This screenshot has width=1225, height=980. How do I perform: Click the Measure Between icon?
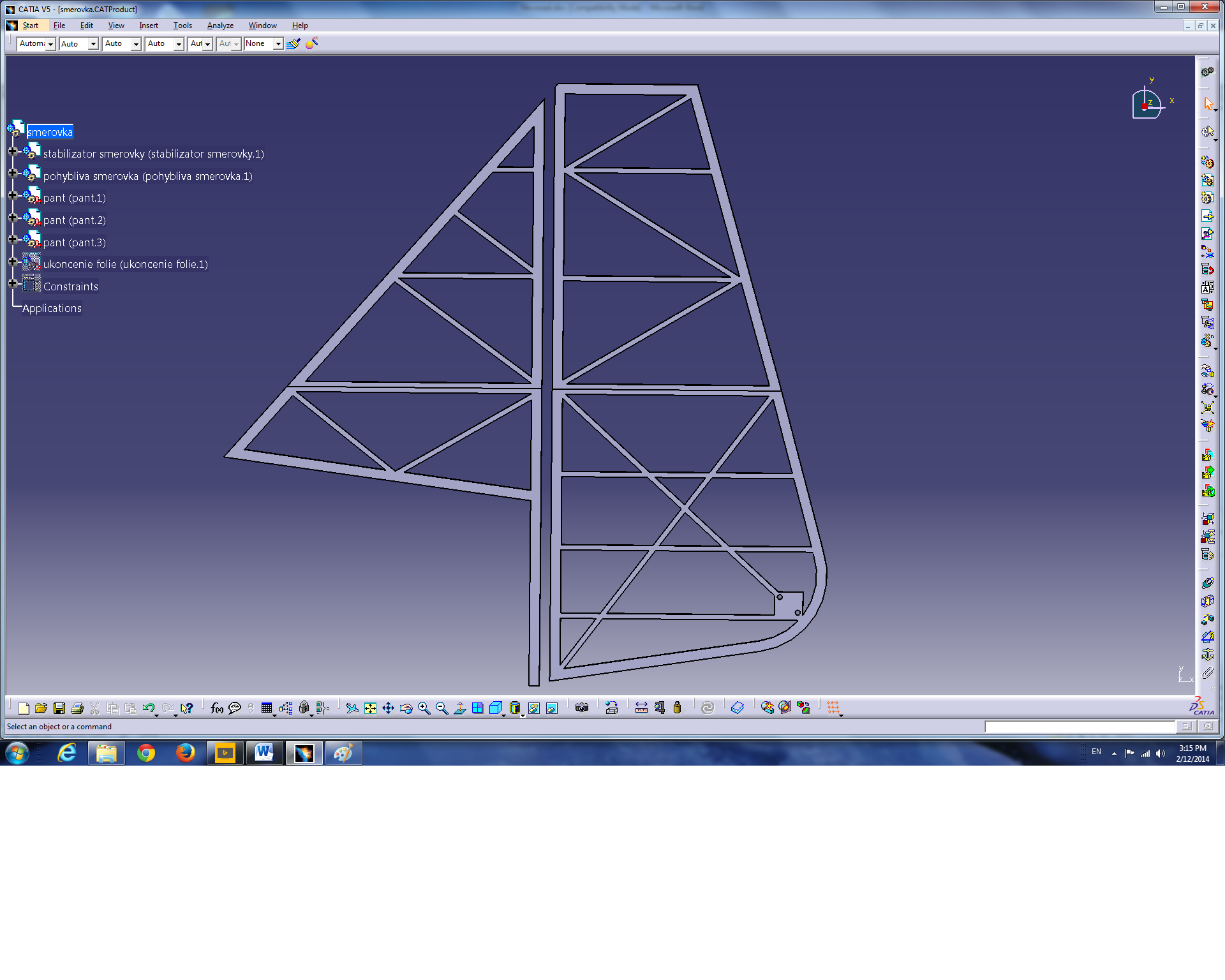point(641,708)
